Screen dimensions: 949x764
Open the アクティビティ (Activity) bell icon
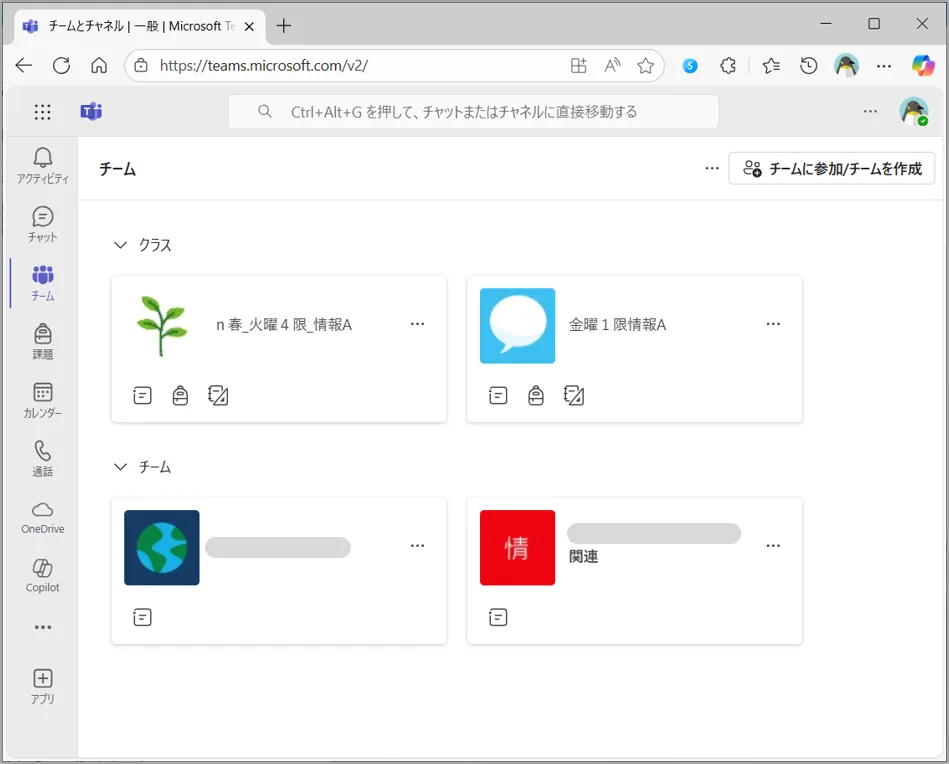[42, 165]
